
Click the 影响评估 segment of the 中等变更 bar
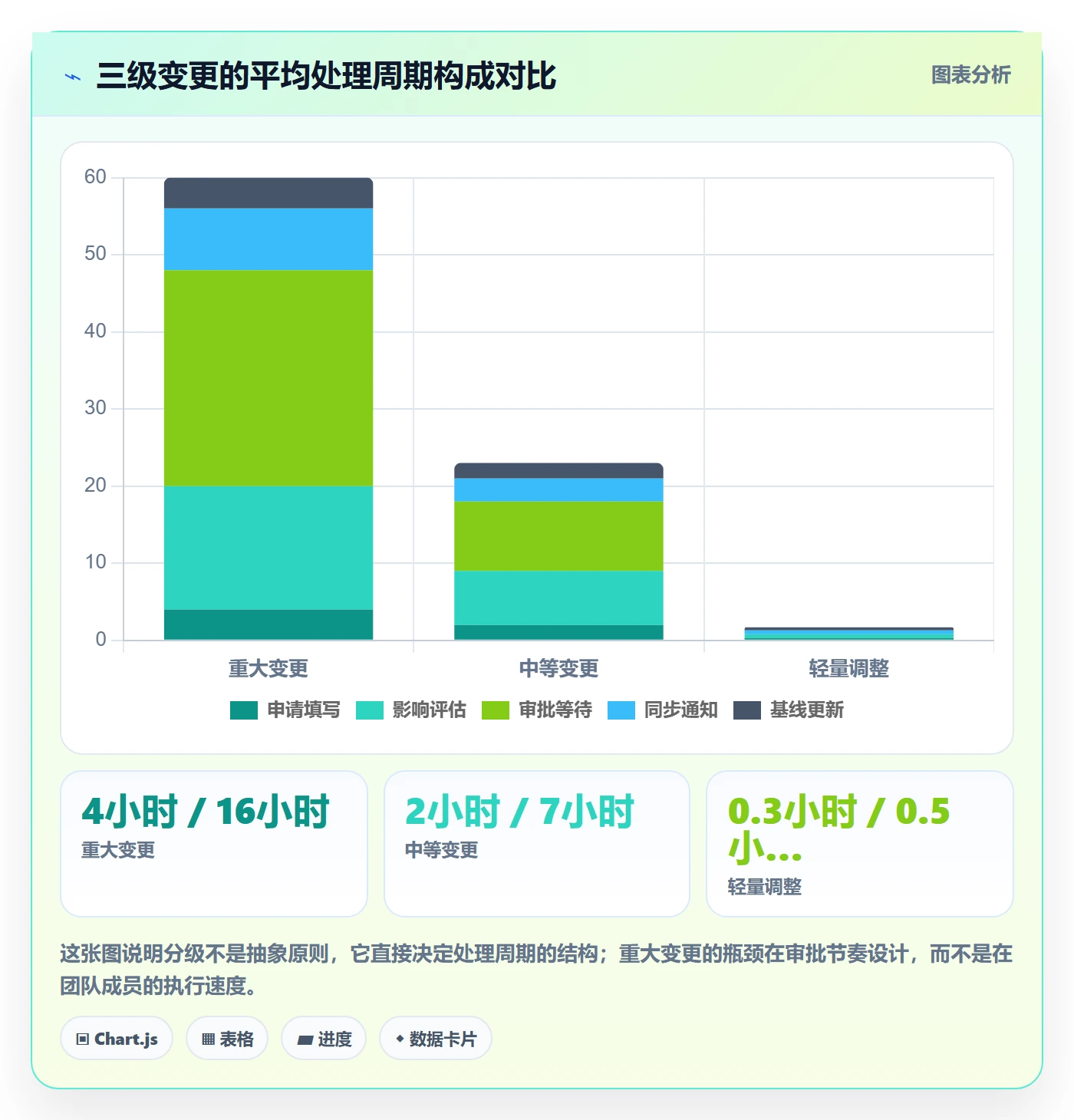[x=558, y=598]
